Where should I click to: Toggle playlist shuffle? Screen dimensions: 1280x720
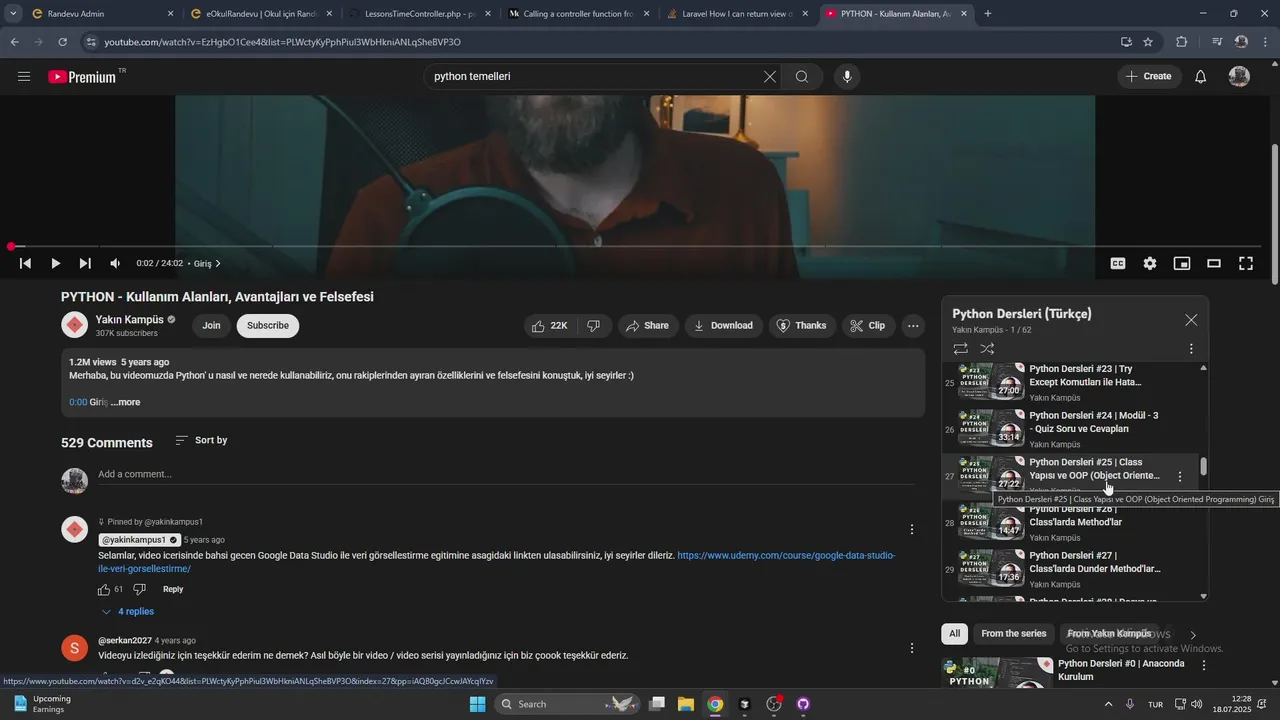click(987, 349)
